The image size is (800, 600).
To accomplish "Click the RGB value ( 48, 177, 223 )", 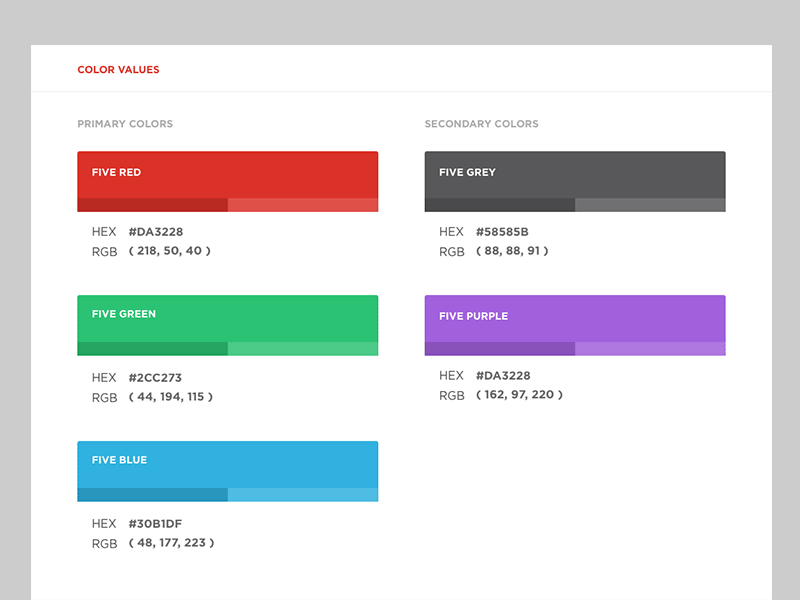I will click(171, 542).
